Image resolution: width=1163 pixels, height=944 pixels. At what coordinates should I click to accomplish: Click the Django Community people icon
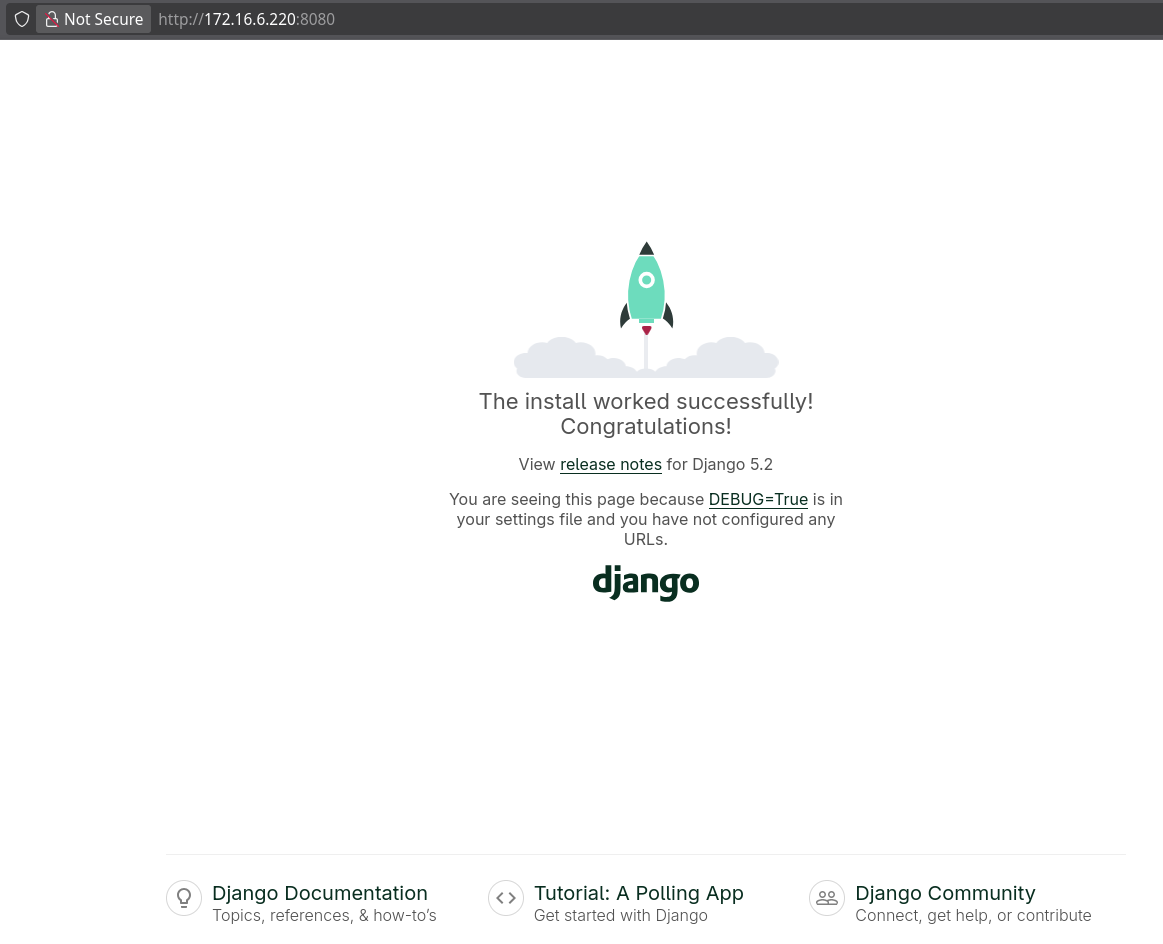point(827,898)
